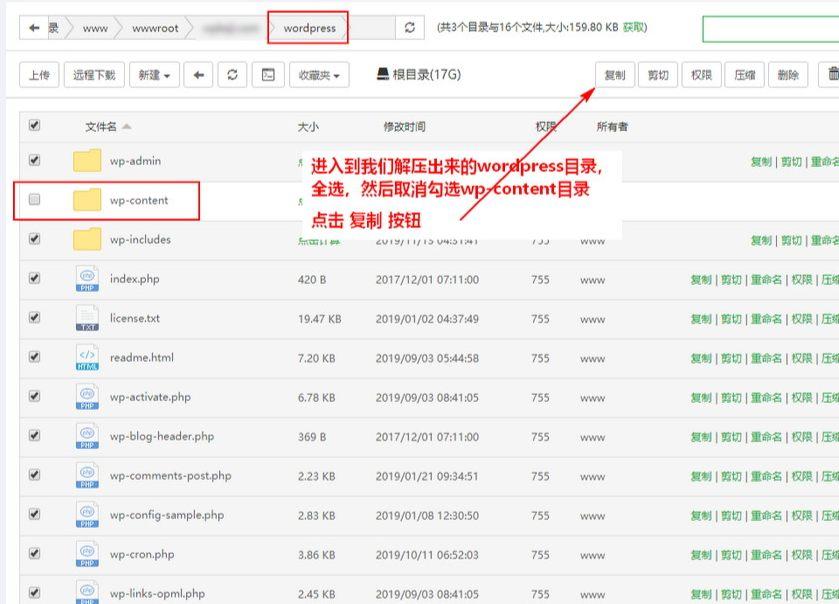Open the wp-config-sample.php file name
Screen dimensions: 839x604
167,515
